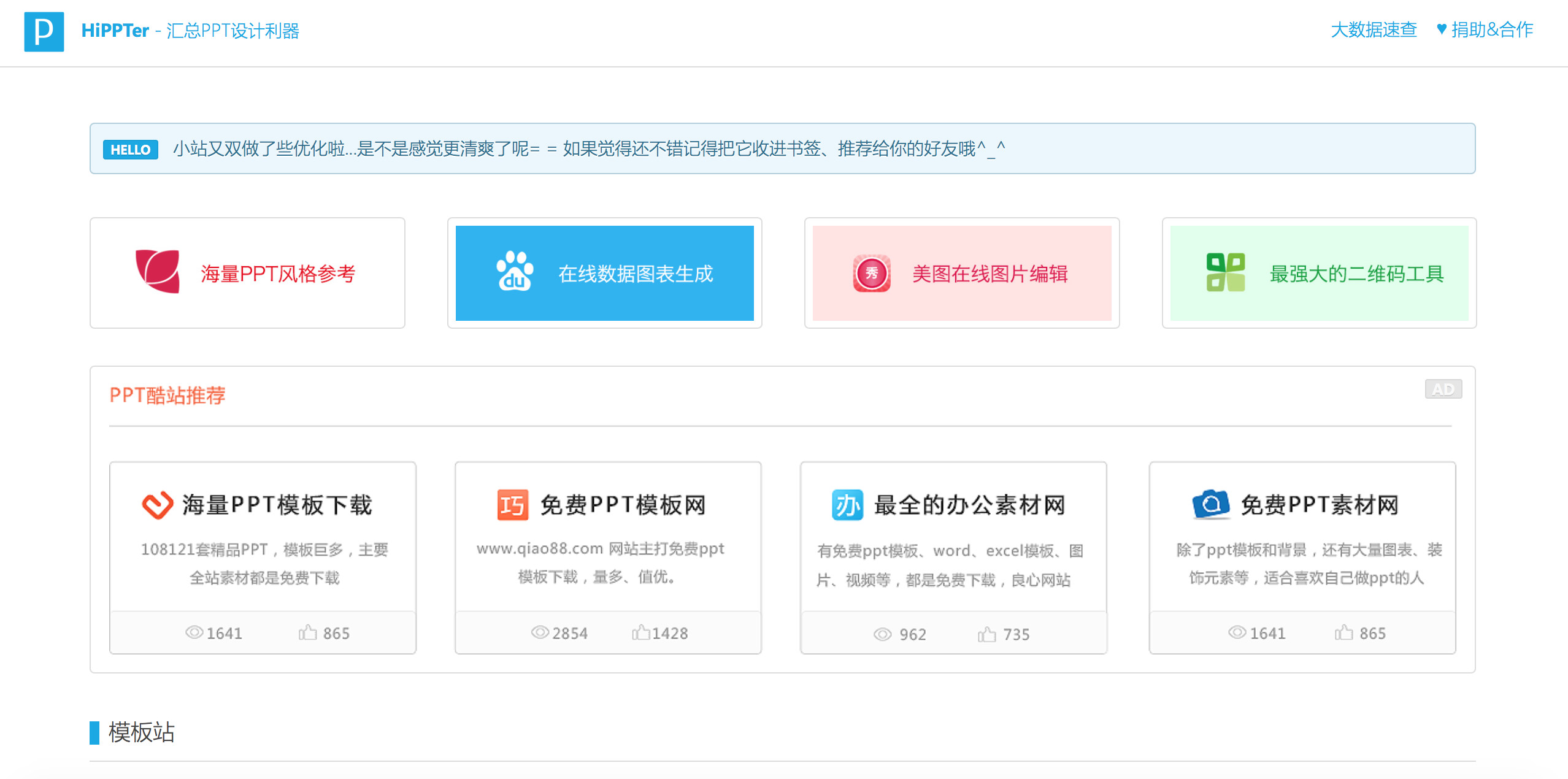Click the HELLO badge in the notice
The image size is (1568, 779).
coord(130,150)
